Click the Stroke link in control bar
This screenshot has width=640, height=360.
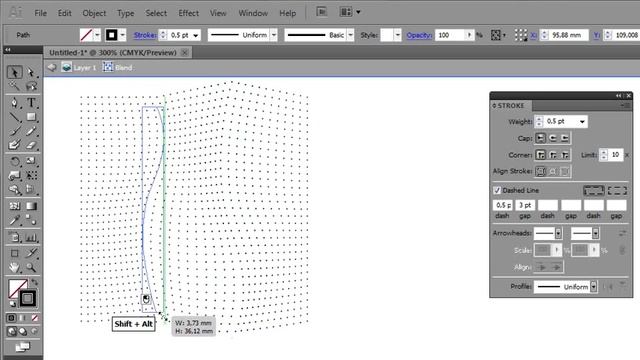click(x=145, y=36)
